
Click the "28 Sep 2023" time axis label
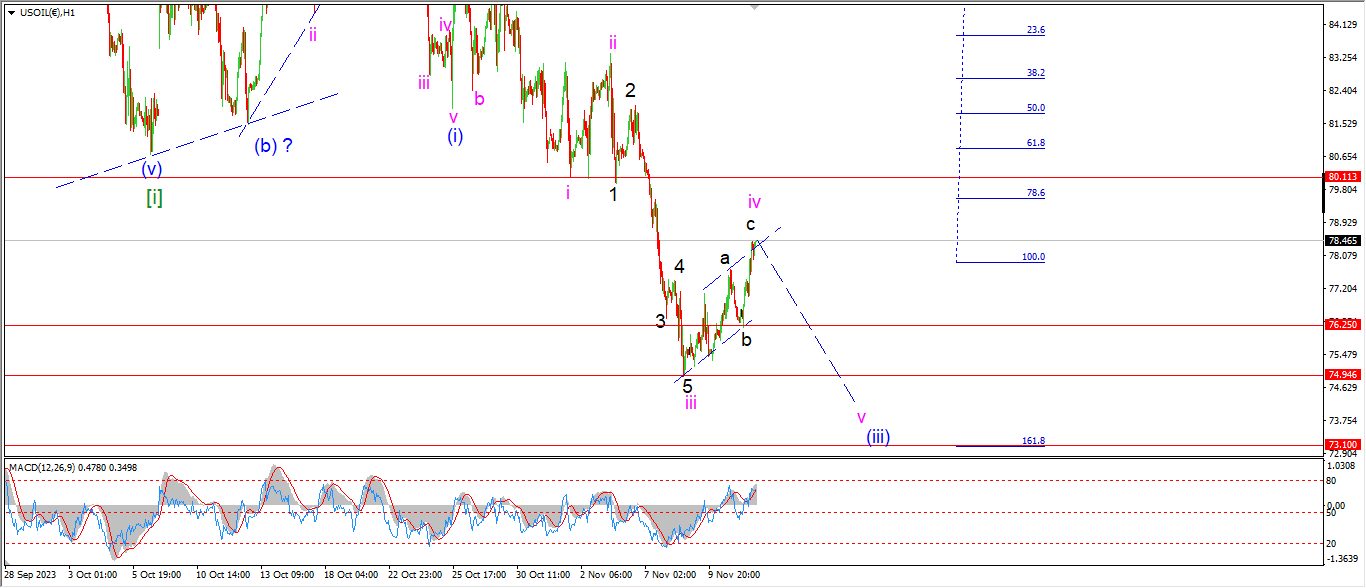pyautogui.click(x=29, y=575)
